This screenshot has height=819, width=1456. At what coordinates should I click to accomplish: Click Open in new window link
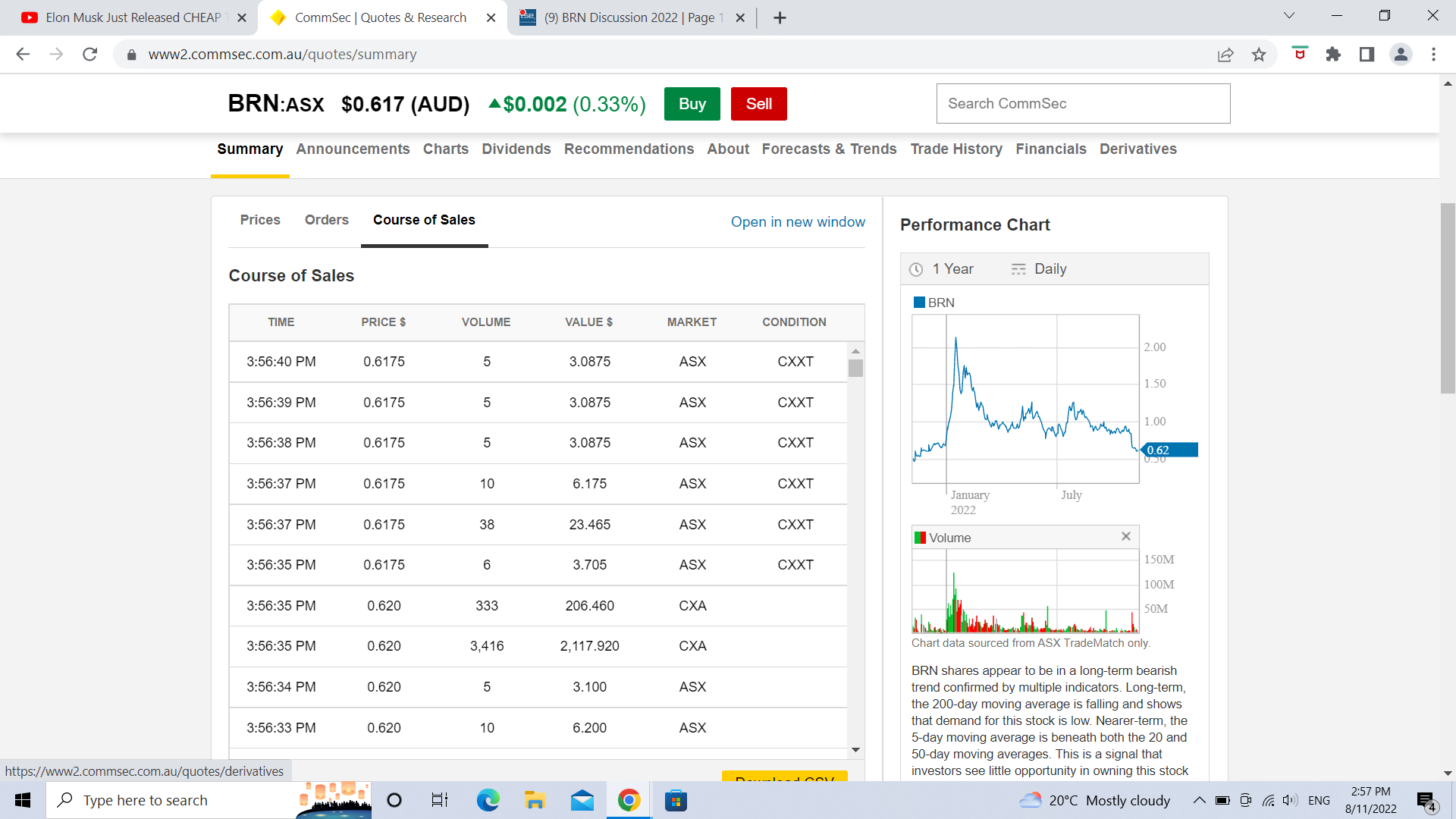(x=798, y=222)
